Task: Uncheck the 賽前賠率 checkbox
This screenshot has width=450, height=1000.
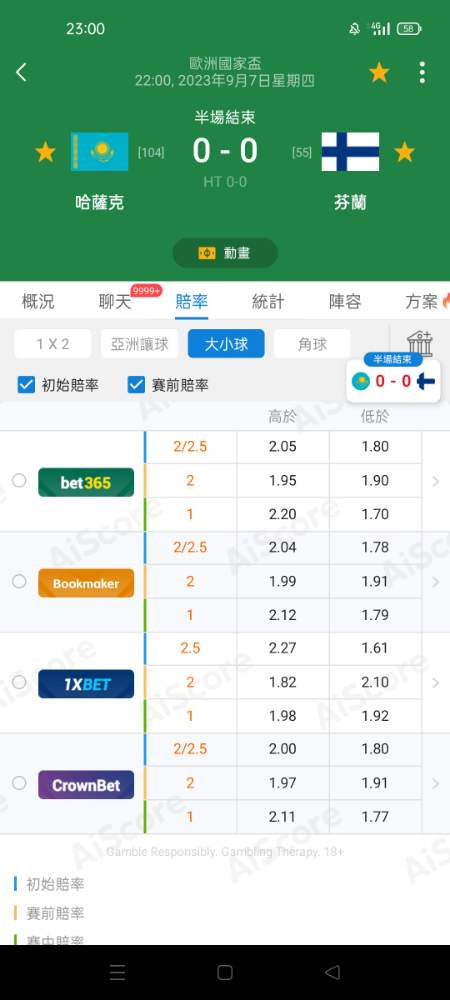Action: [x=136, y=385]
